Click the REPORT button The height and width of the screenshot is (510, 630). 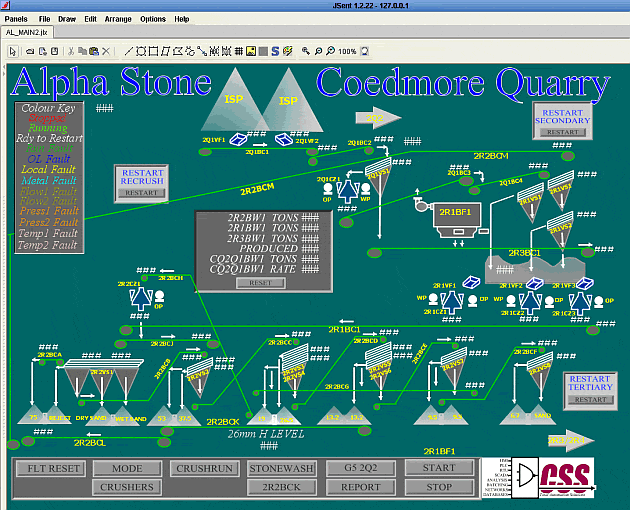tap(361, 487)
